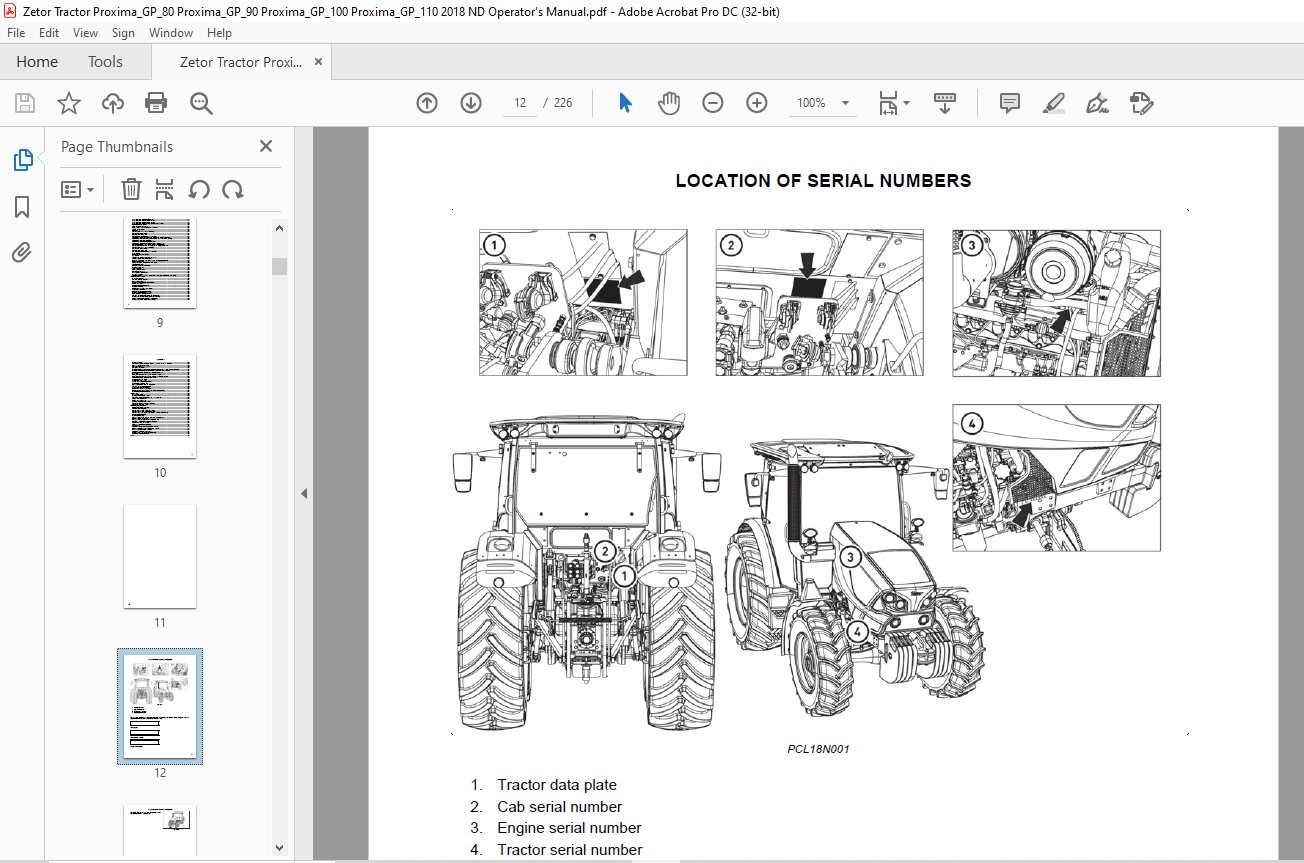Close the Page Thumbnails panel
Screen dimensions: 1304x863
pyautogui.click(x=266, y=146)
